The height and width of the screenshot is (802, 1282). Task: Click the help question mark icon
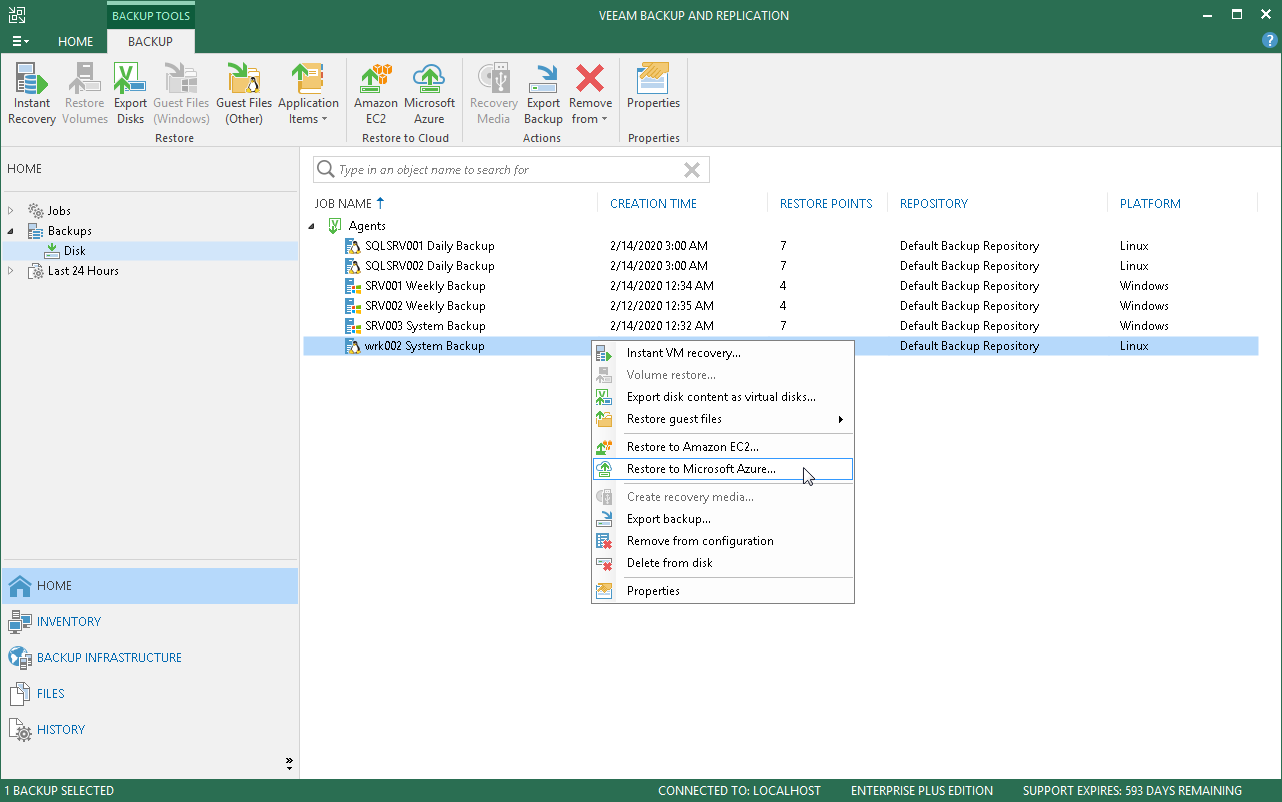click(1269, 41)
